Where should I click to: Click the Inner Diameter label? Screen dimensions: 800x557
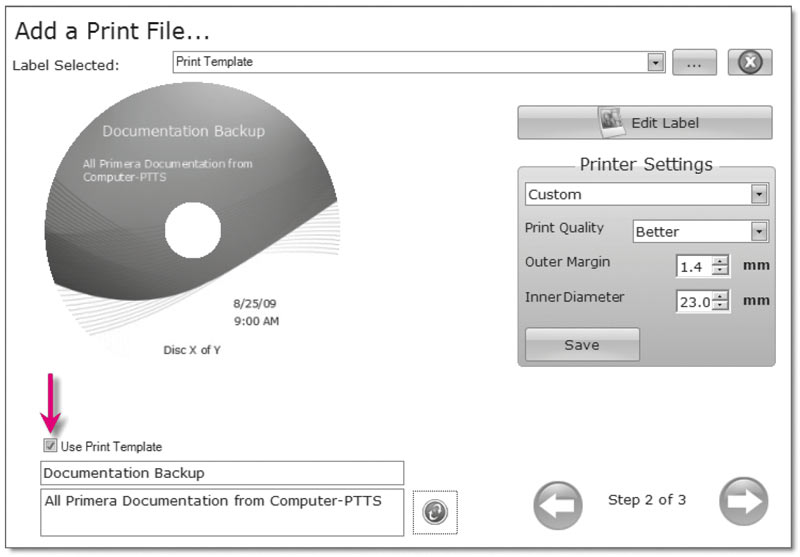(574, 297)
